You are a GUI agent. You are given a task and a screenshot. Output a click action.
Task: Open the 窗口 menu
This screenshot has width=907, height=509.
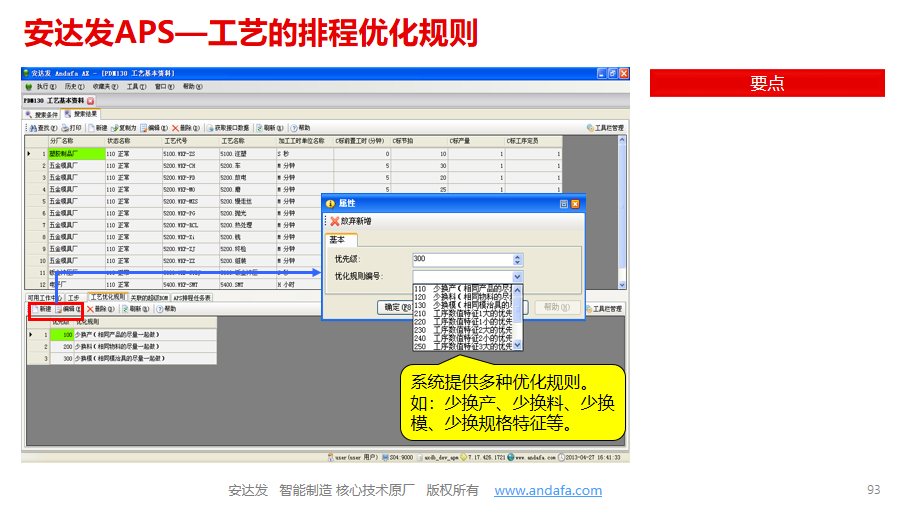point(164,87)
